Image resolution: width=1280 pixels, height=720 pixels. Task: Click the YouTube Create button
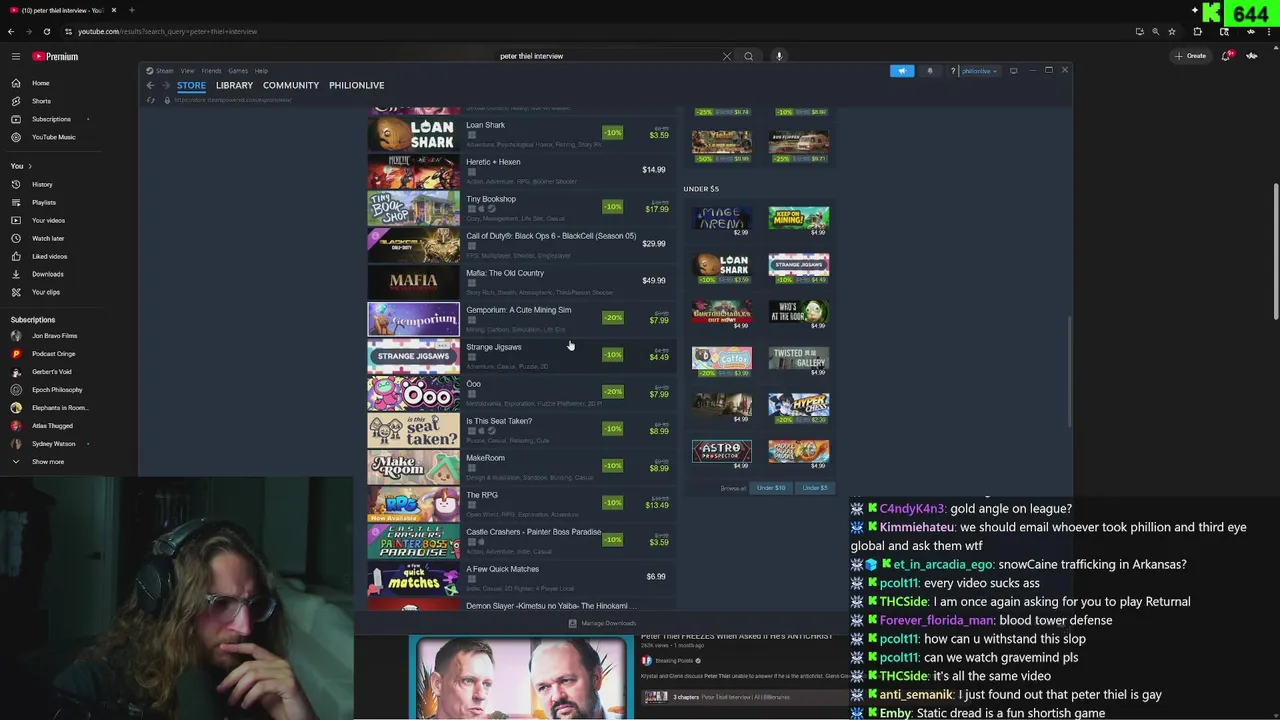pyautogui.click(x=1191, y=56)
